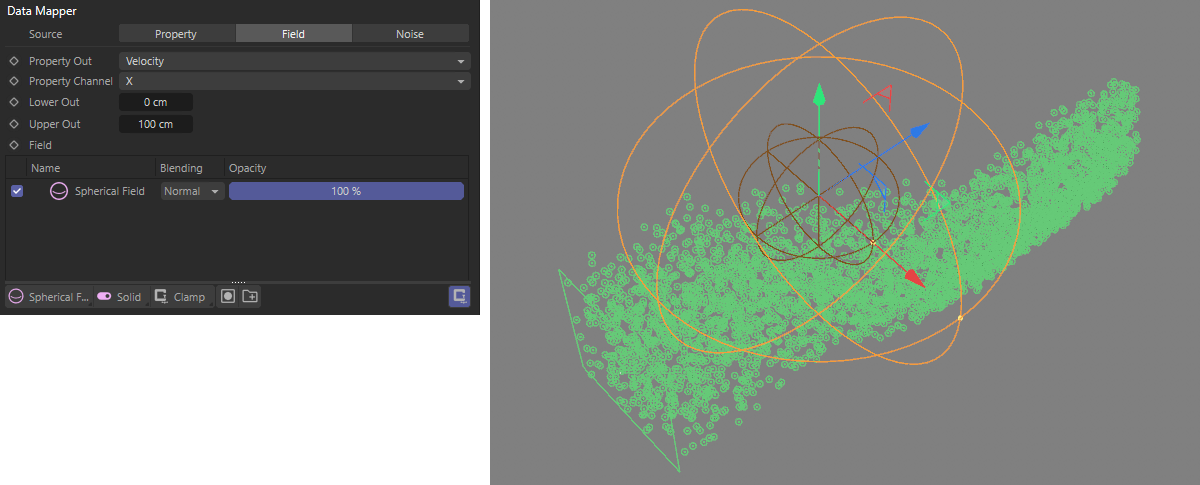Uncheck the Spherical Field layer checkbox
Image resolution: width=1200 pixels, height=485 pixels.
(17, 191)
